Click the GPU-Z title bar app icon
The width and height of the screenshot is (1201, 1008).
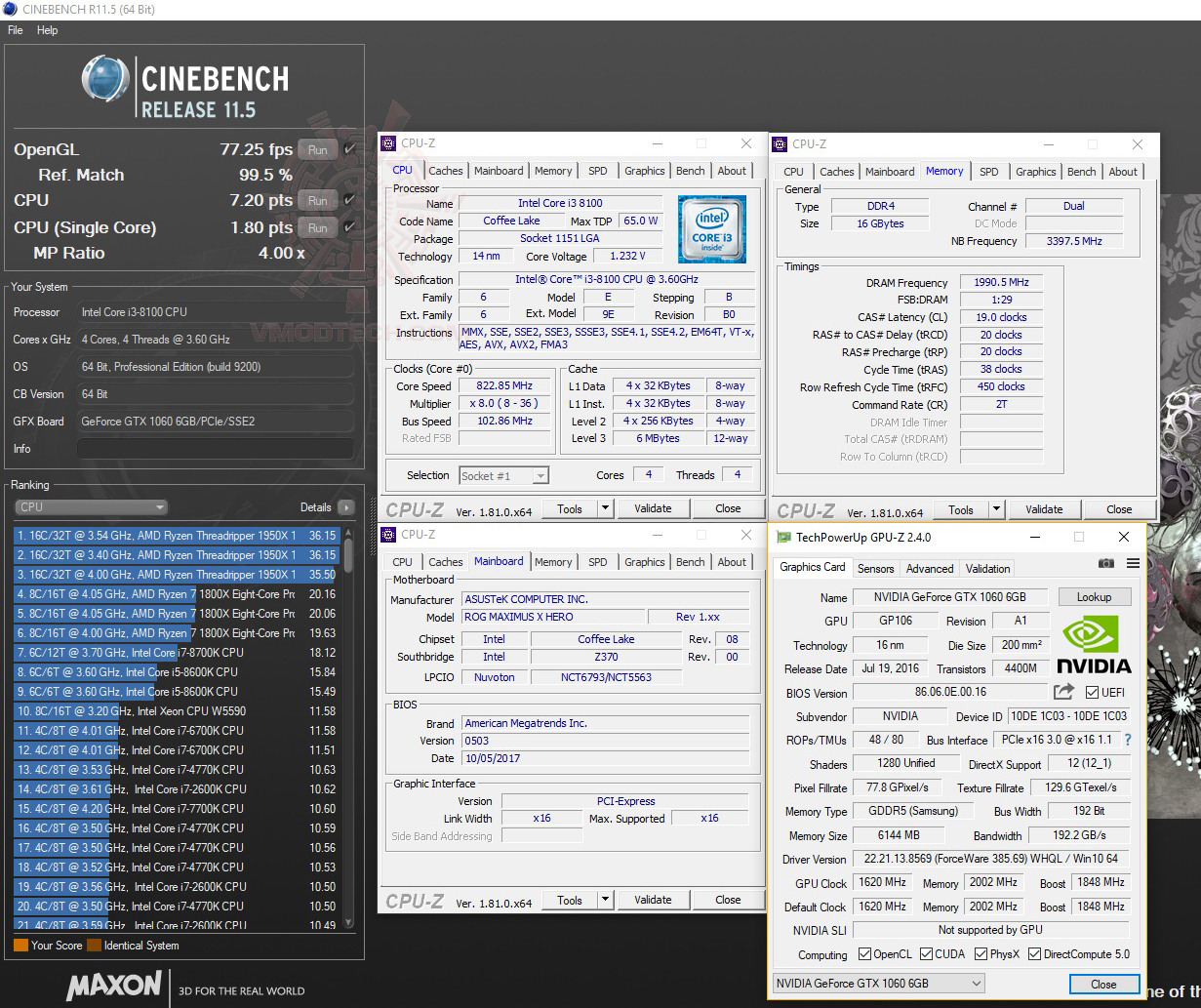click(x=782, y=537)
